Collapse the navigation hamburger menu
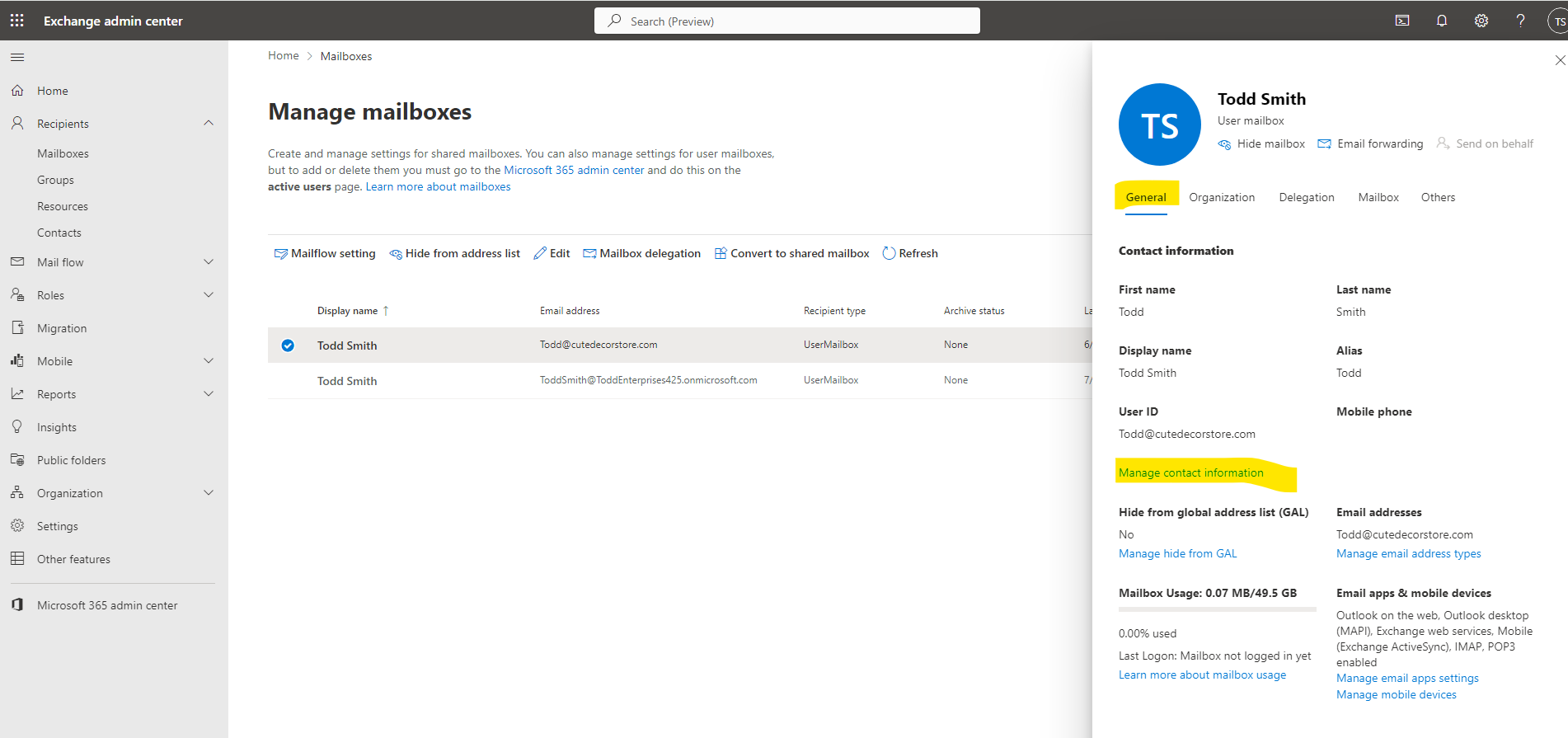The width and height of the screenshot is (1568, 738). 17,58
